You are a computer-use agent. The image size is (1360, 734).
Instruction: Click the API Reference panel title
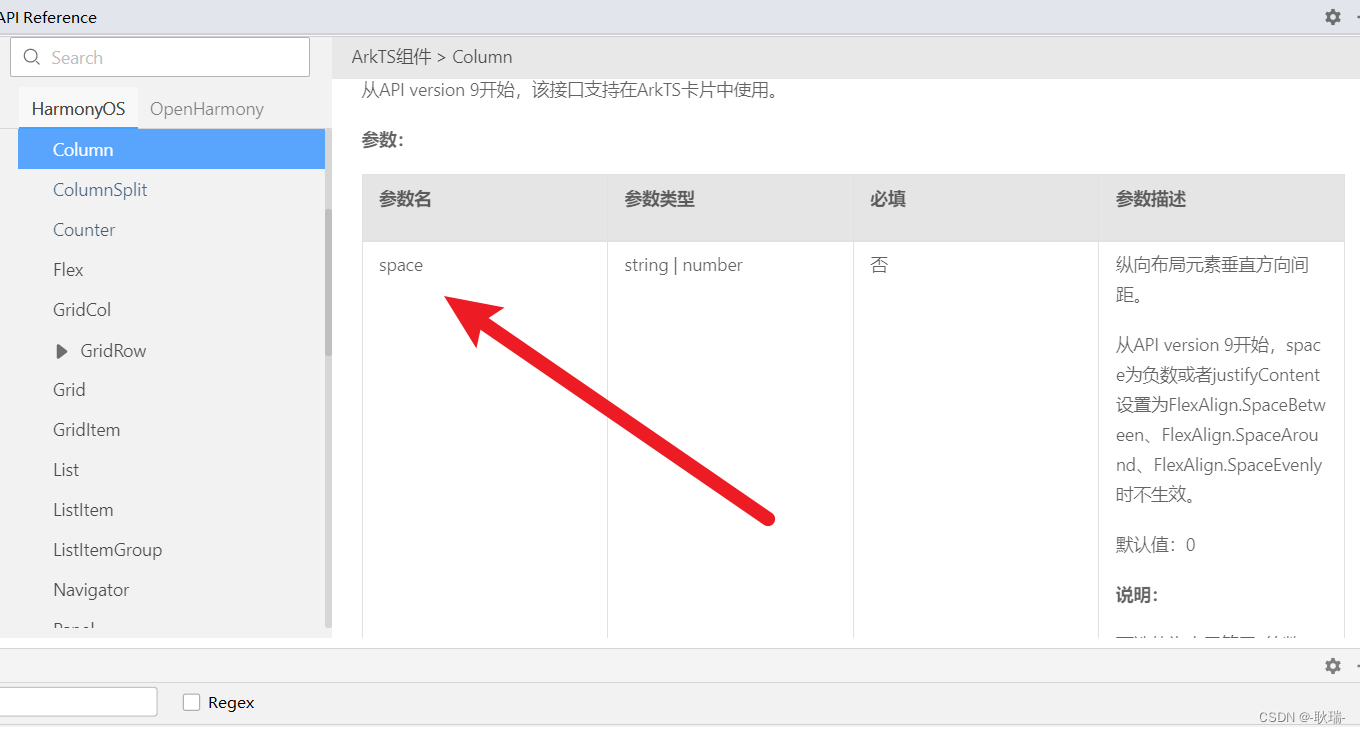(49, 17)
